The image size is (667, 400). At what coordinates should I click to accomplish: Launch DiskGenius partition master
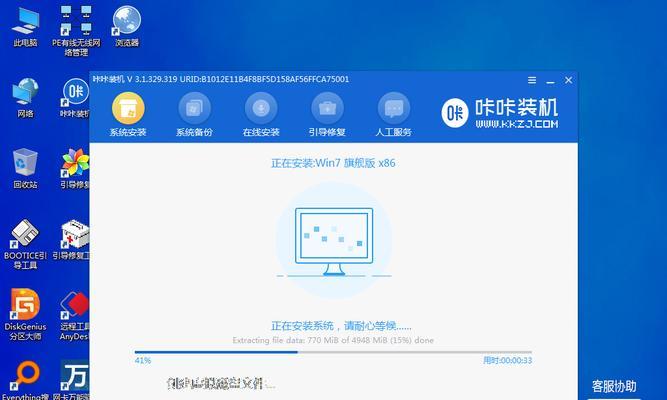[x=25, y=307]
